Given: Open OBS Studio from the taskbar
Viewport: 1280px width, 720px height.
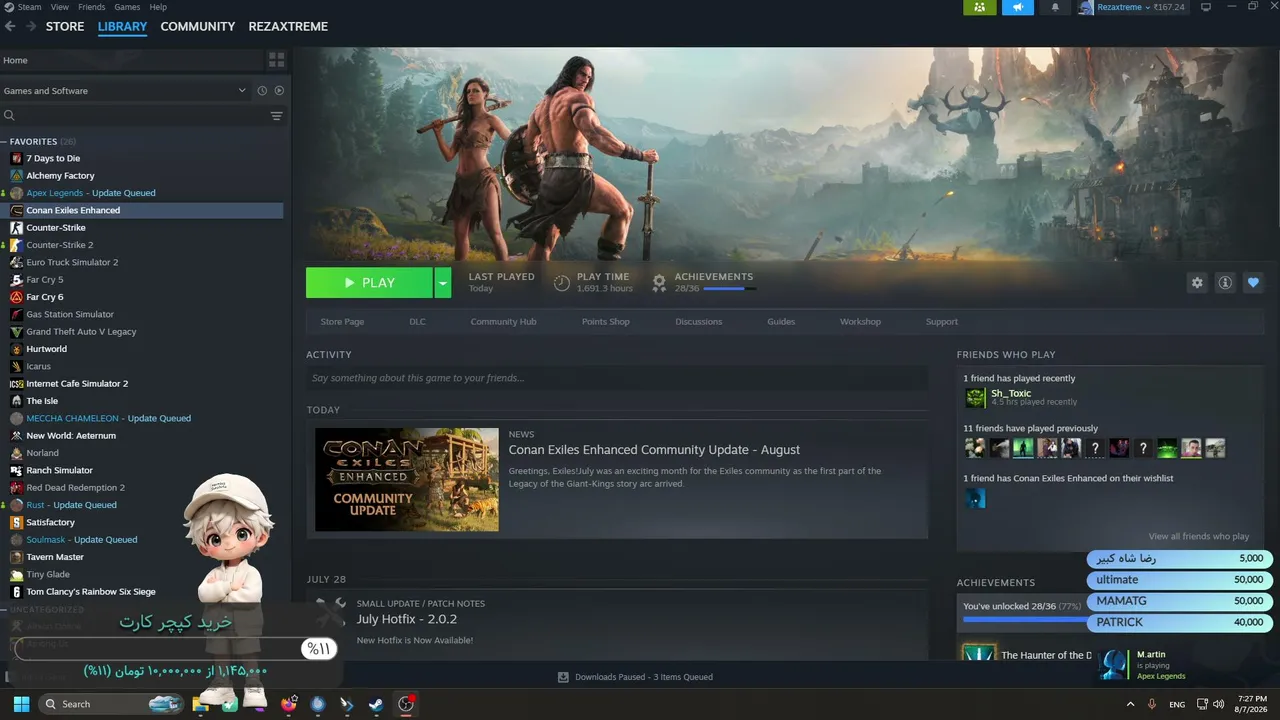Looking at the screenshot, I should (x=406, y=704).
